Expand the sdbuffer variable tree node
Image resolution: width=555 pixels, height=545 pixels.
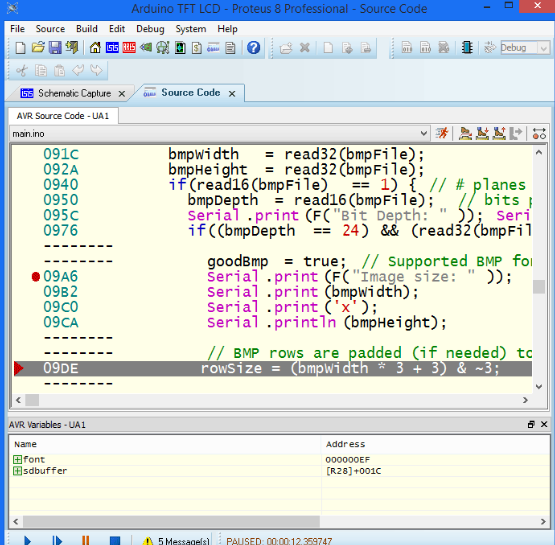click(17, 471)
